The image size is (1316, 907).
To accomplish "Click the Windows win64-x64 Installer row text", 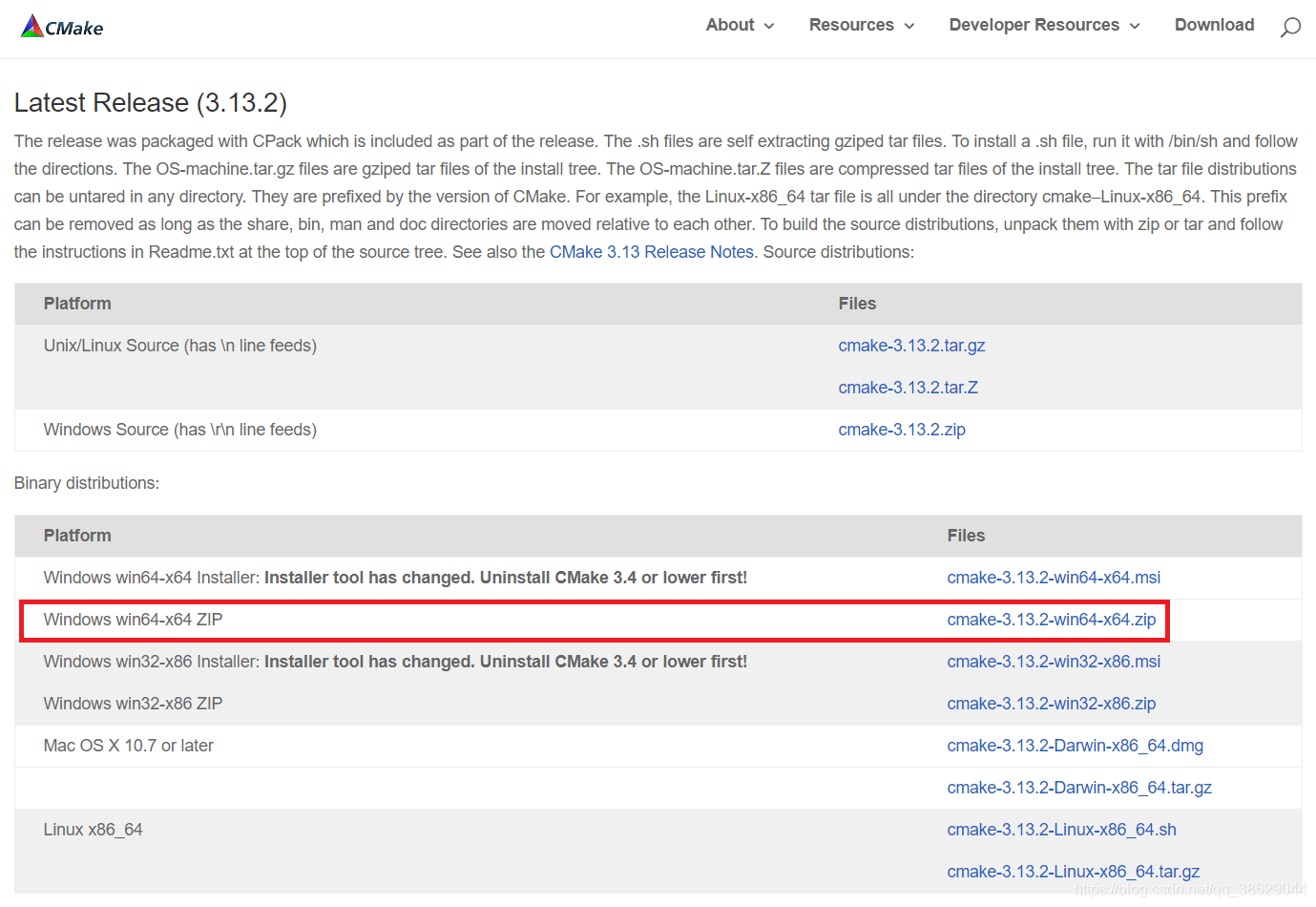I will (395, 578).
